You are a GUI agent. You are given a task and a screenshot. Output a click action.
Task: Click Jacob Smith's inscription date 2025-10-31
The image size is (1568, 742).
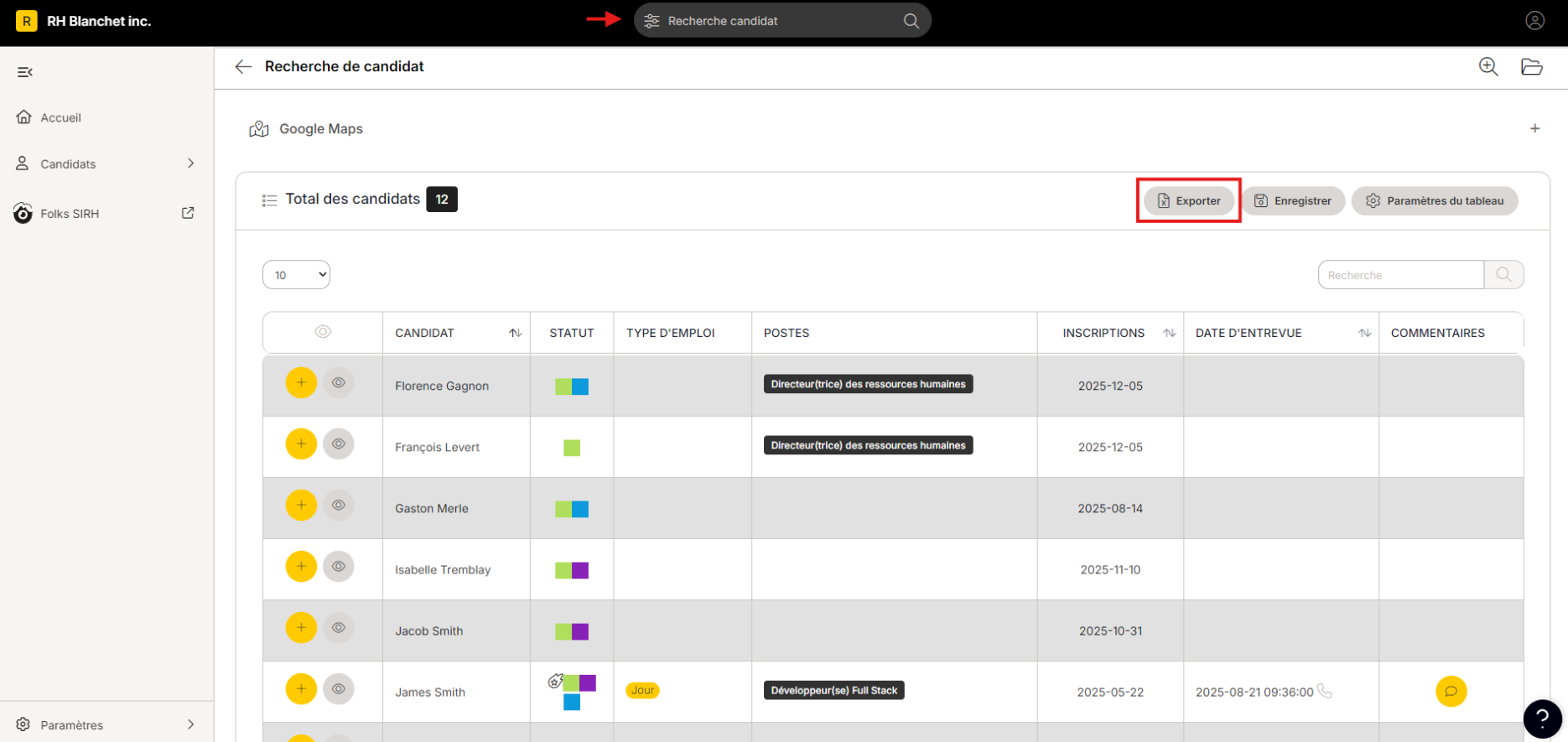pos(1110,630)
